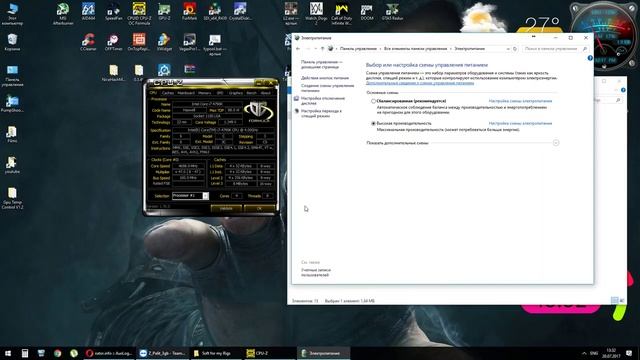This screenshot has height=360, width=640.
Task: Switch to the Mainboard tab in CPU-Z
Action: coord(186,93)
